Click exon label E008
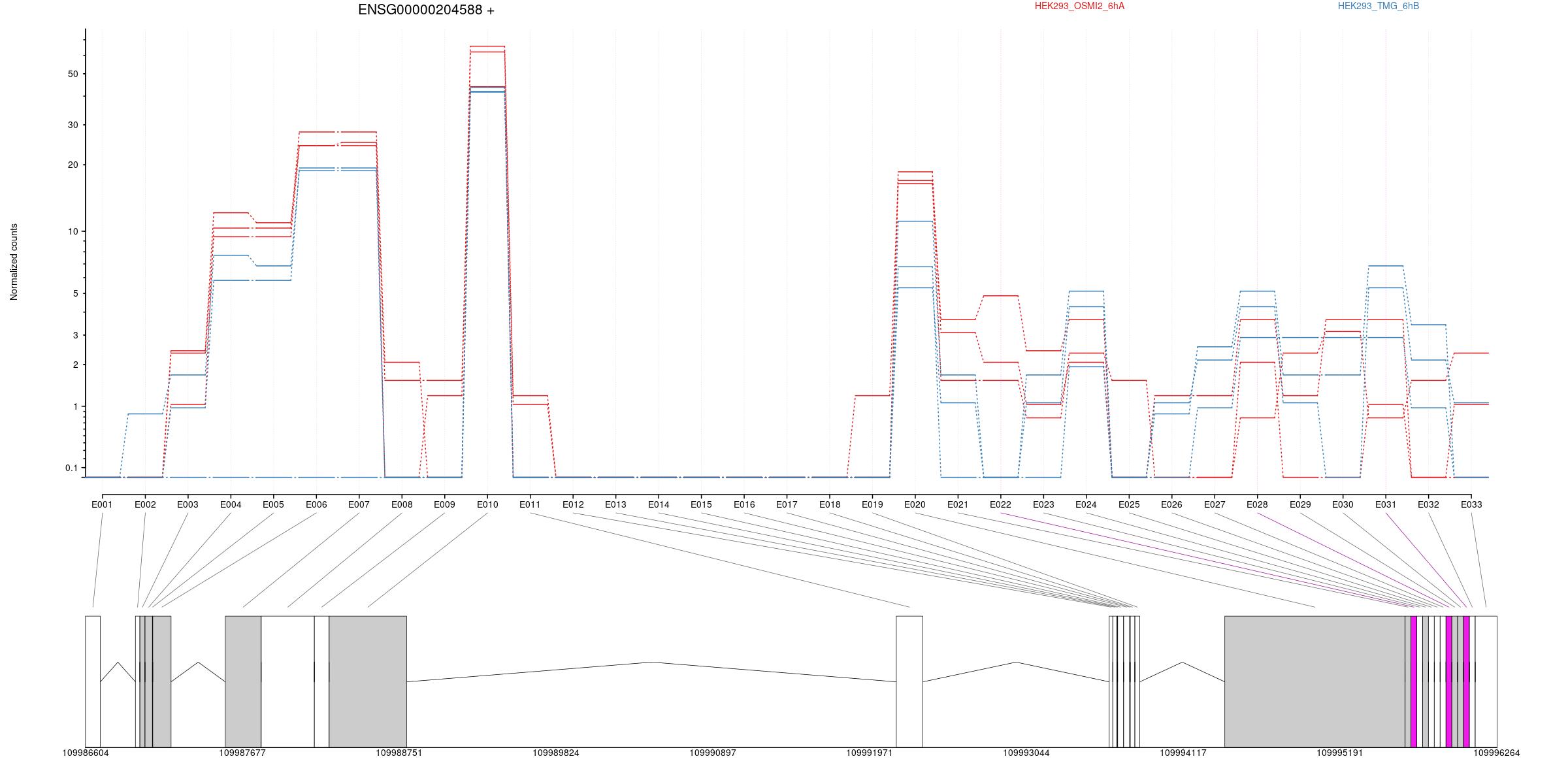Image resolution: width=1568 pixels, height=784 pixels. point(402,504)
